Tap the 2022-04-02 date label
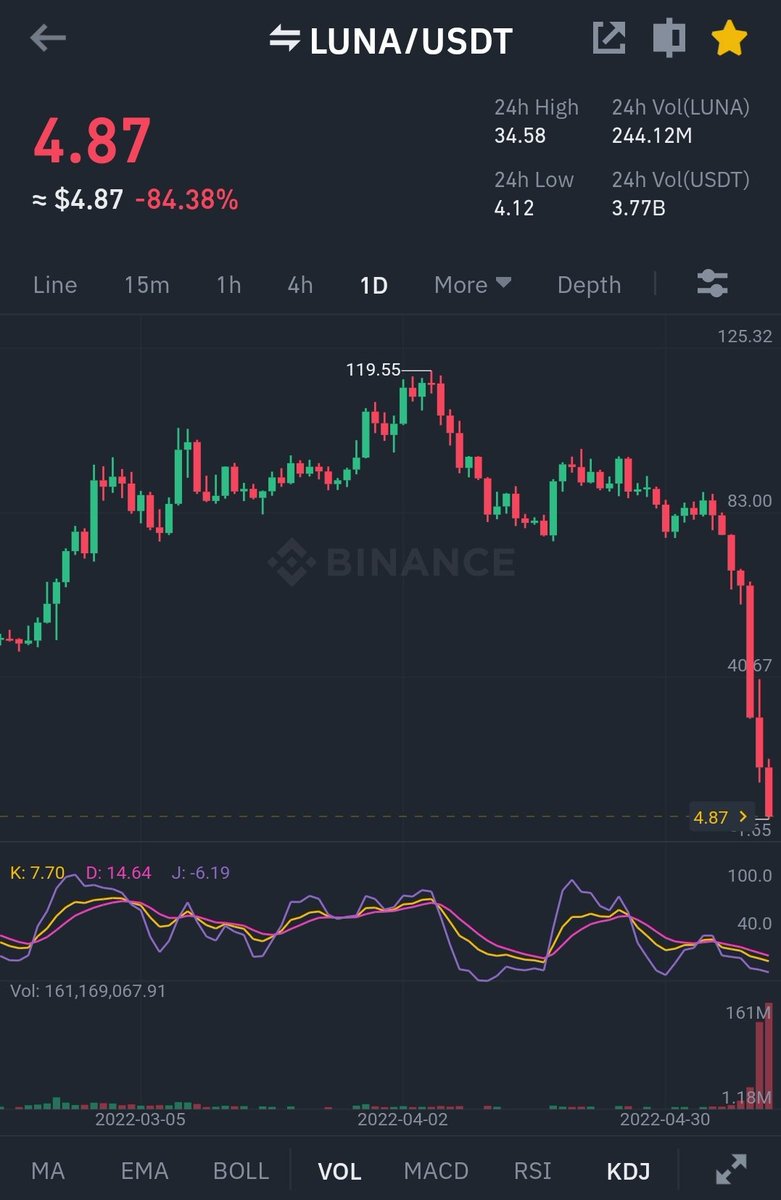Image resolution: width=781 pixels, height=1200 pixels. click(x=403, y=1119)
